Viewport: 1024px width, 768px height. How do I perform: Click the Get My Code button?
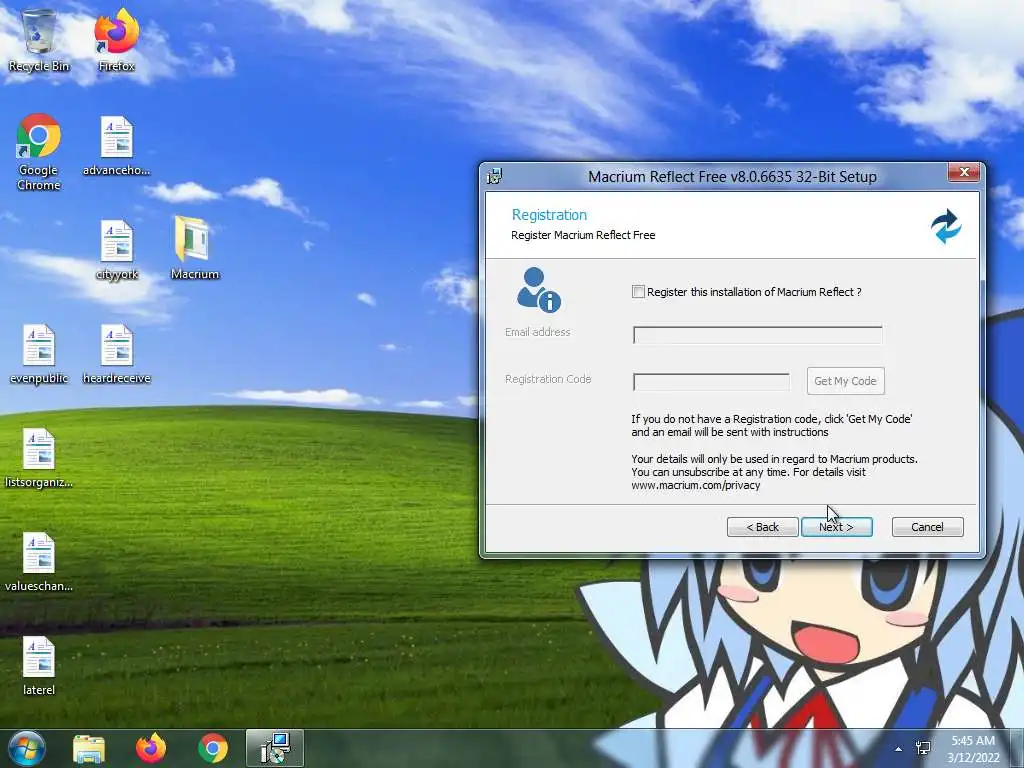pos(846,381)
